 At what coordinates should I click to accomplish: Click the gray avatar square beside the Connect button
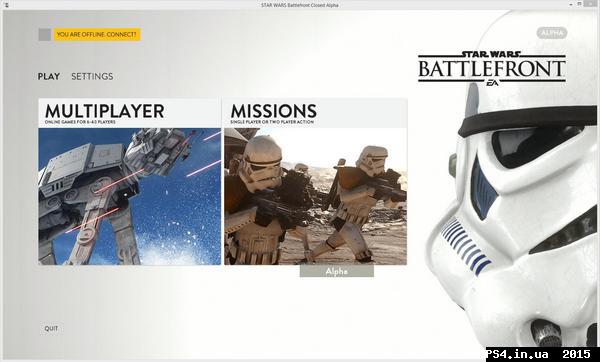[x=45, y=34]
